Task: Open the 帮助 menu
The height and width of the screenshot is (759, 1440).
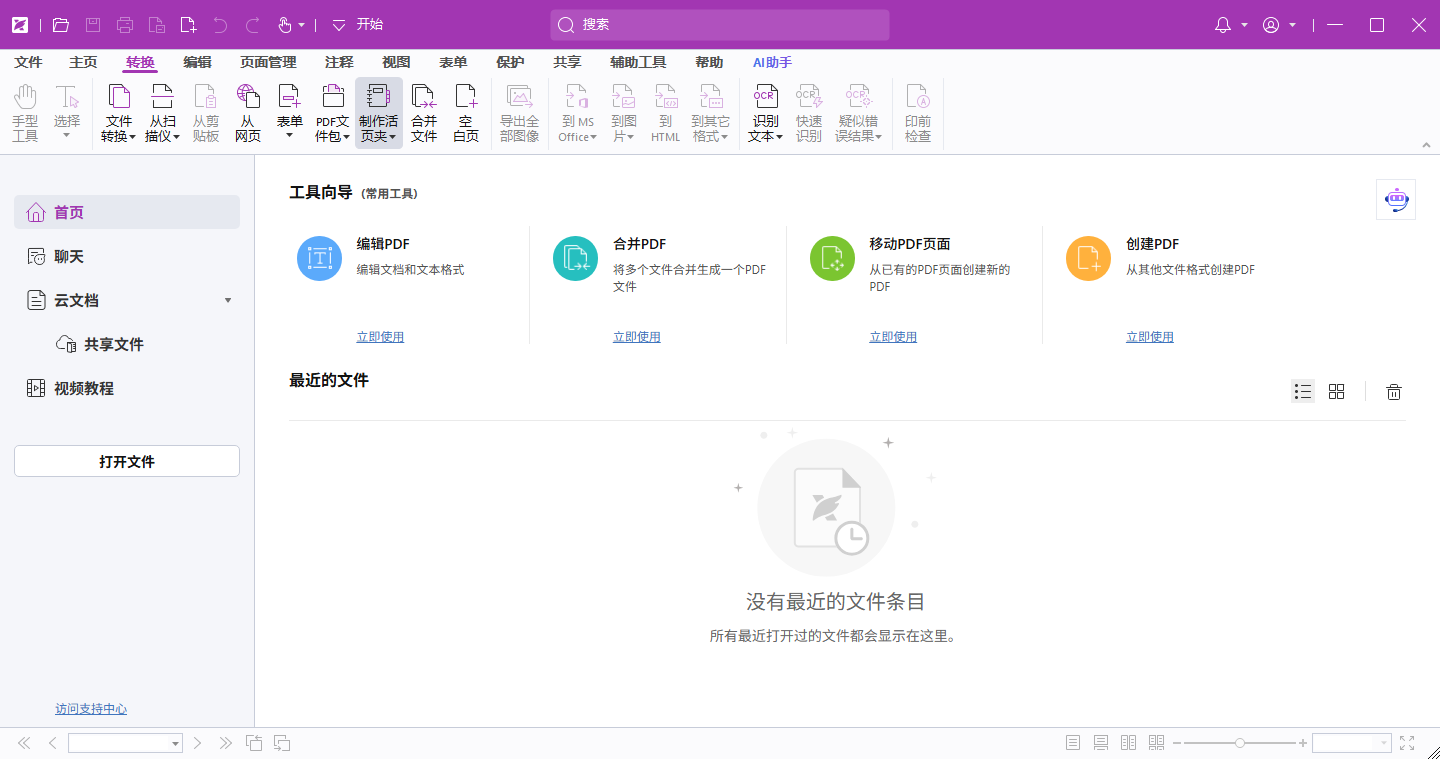Action: (710, 62)
